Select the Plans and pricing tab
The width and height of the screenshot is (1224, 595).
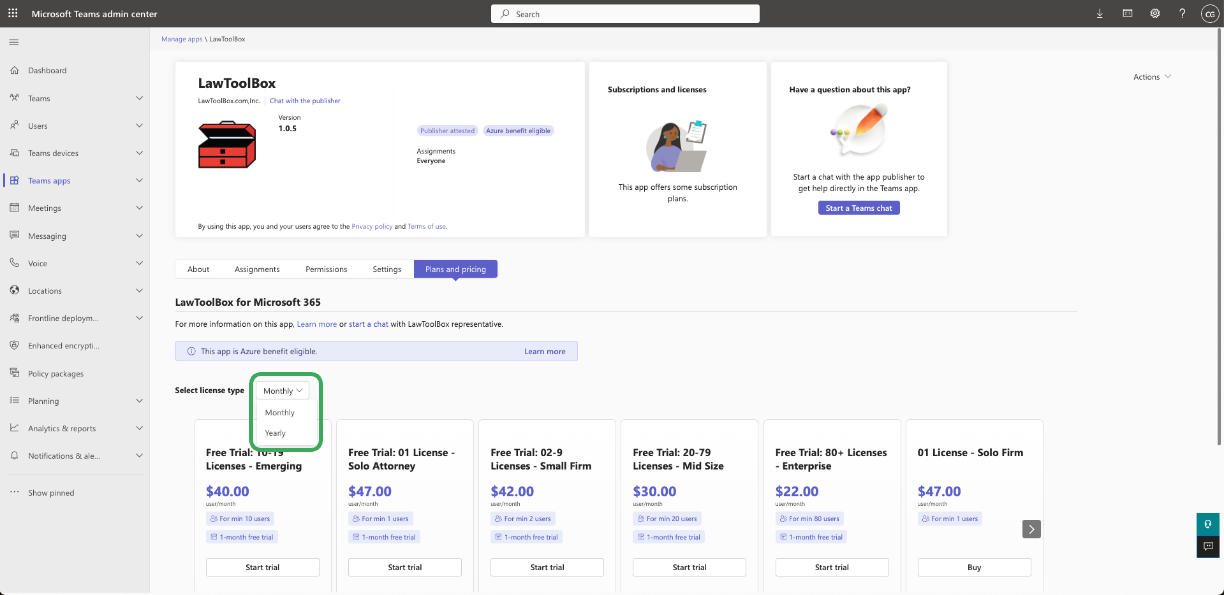coord(456,269)
